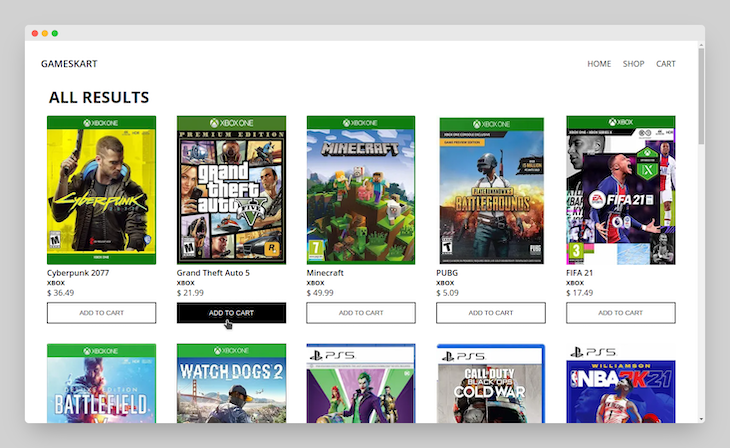Click the Grand Theft Auto 5 title
The width and height of the screenshot is (730, 448).
click(213, 273)
